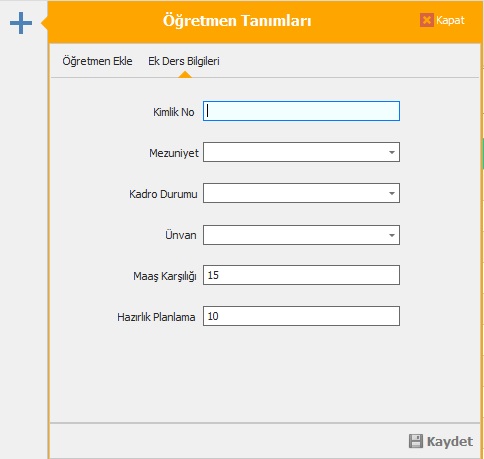Click the Kimlik No label
The image size is (484, 459).
(174, 112)
